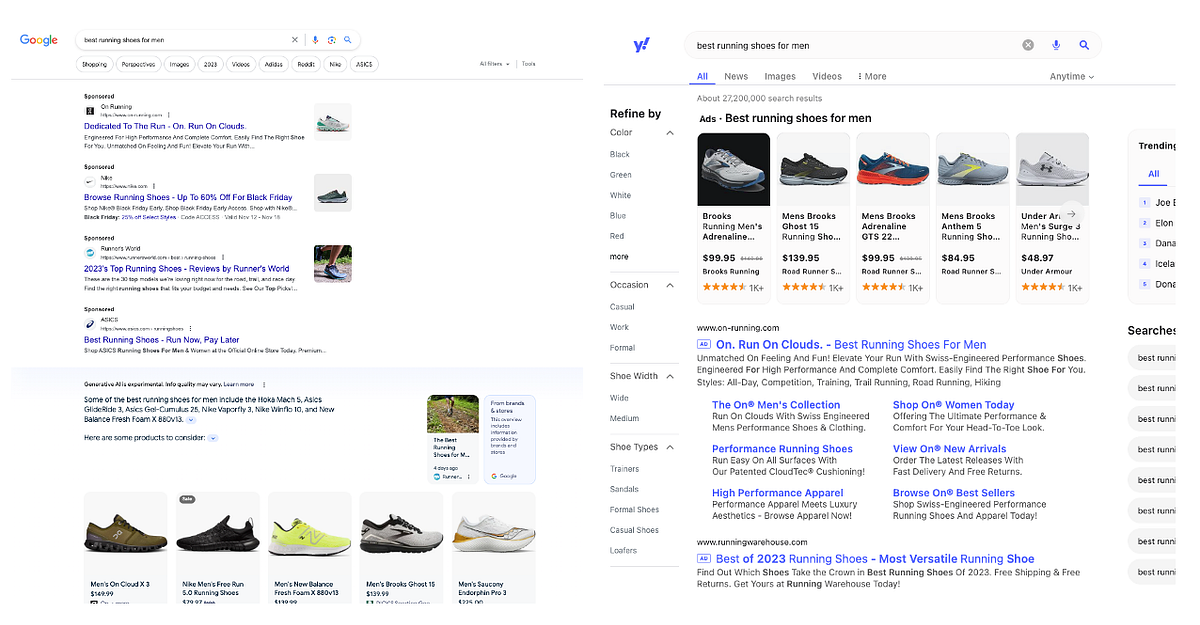Click the Yahoo y! logo
This screenshot has width=1200, height=625.
643,44
